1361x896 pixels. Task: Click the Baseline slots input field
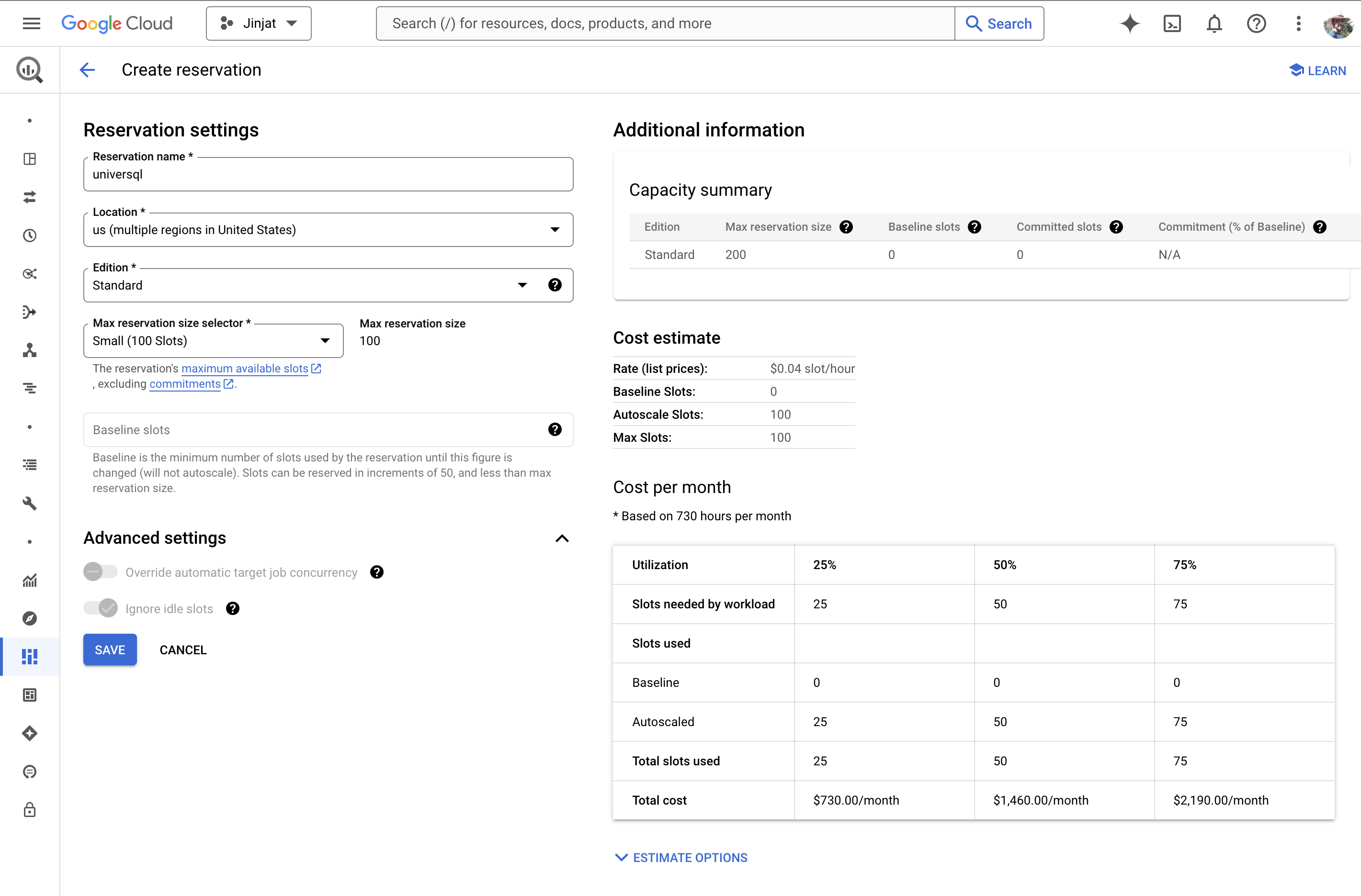click(x=315, y=430)
